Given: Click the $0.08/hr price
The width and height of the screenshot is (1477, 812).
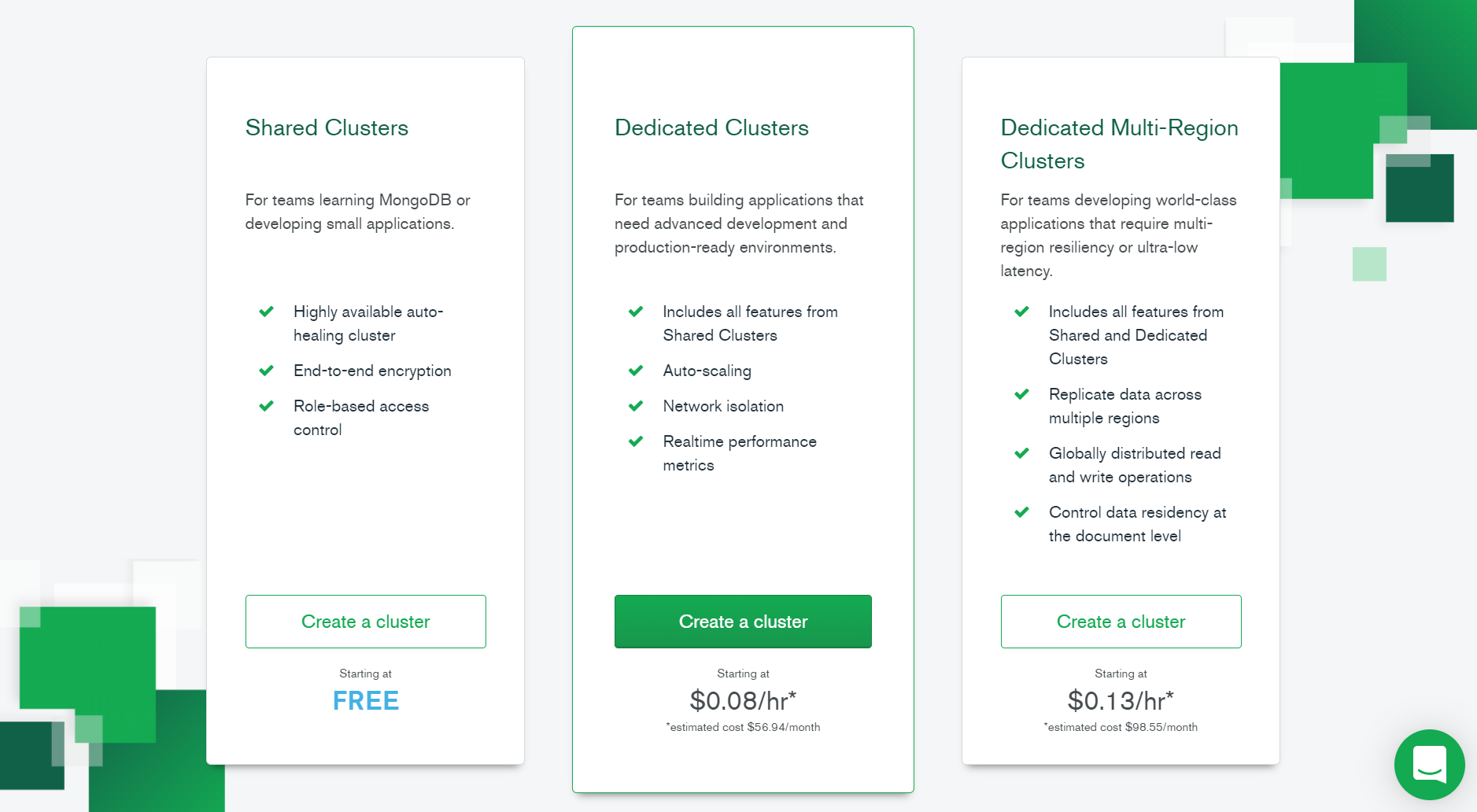Looking at the screenshot, I should (x=743, y=700).
